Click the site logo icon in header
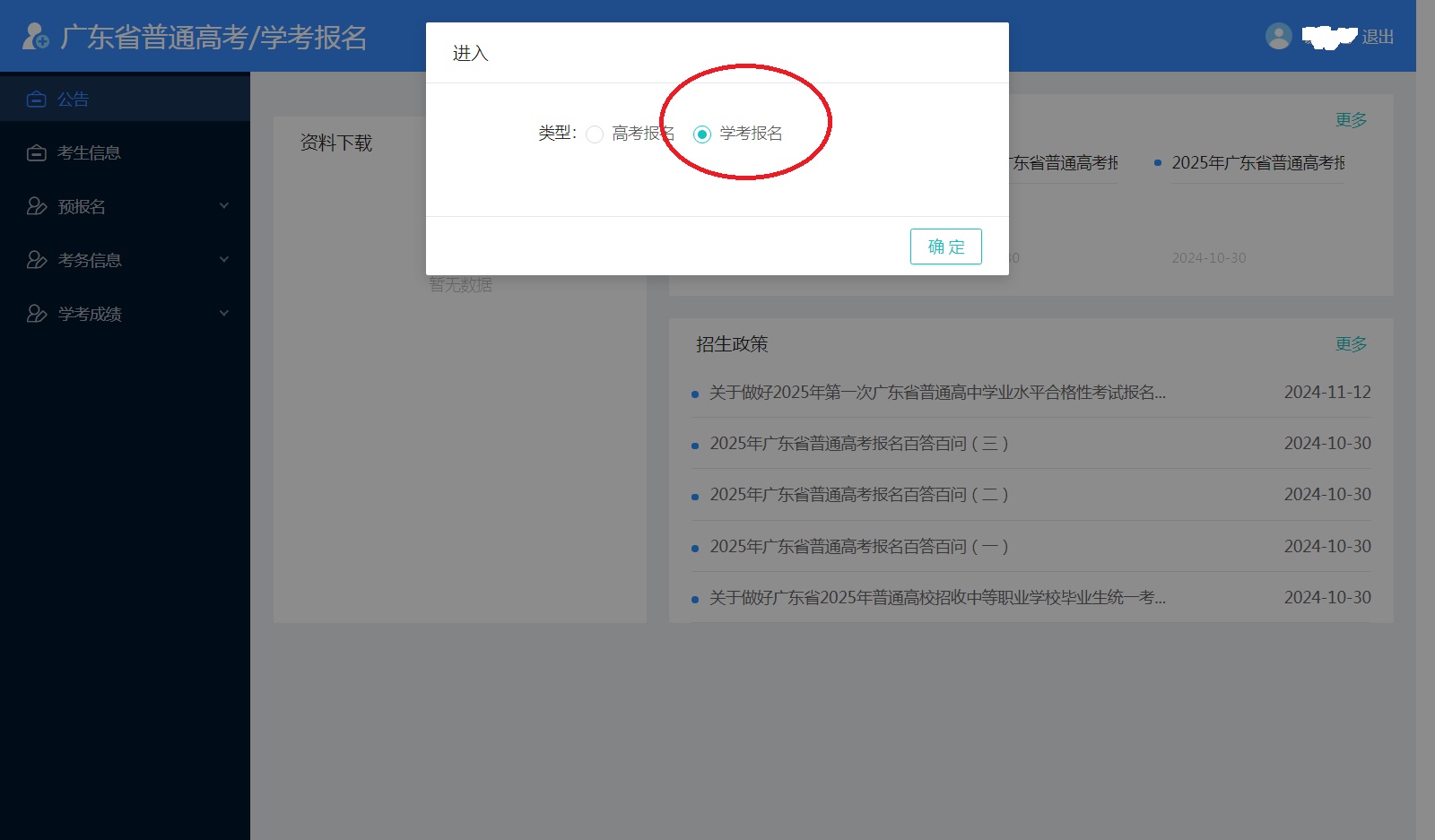The height and width of the screenshot is (840, 1435). coord(35,36)
